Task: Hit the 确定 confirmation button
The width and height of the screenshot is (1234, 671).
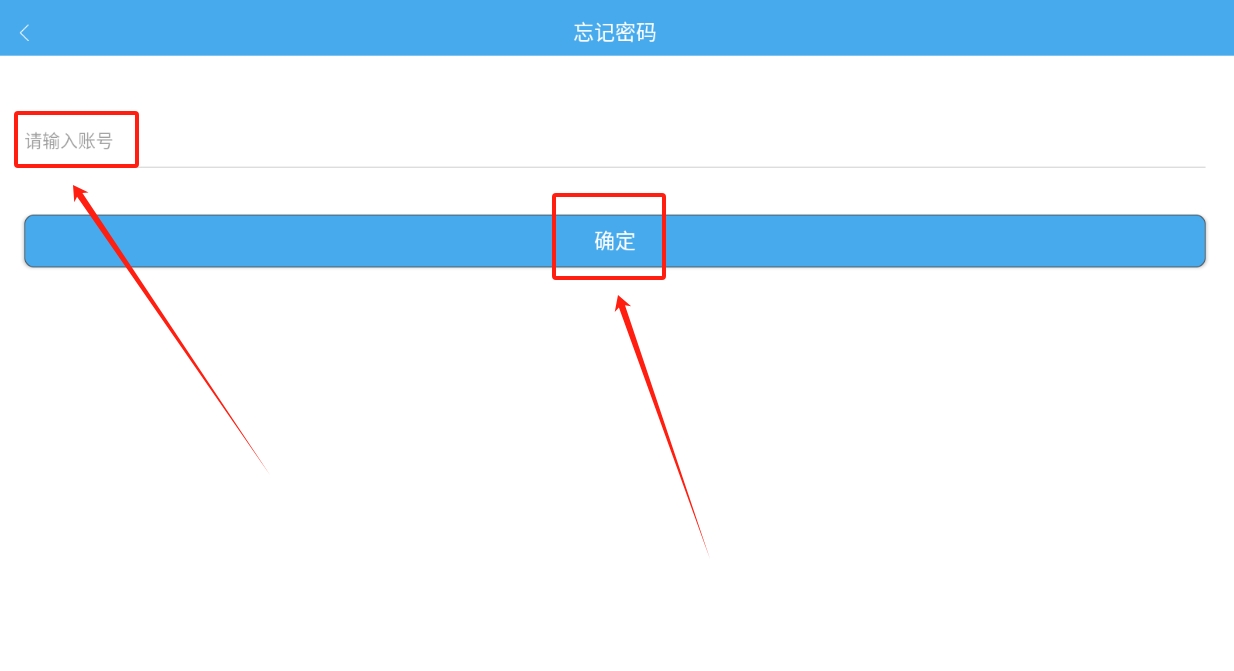Action: pos(615,241)
